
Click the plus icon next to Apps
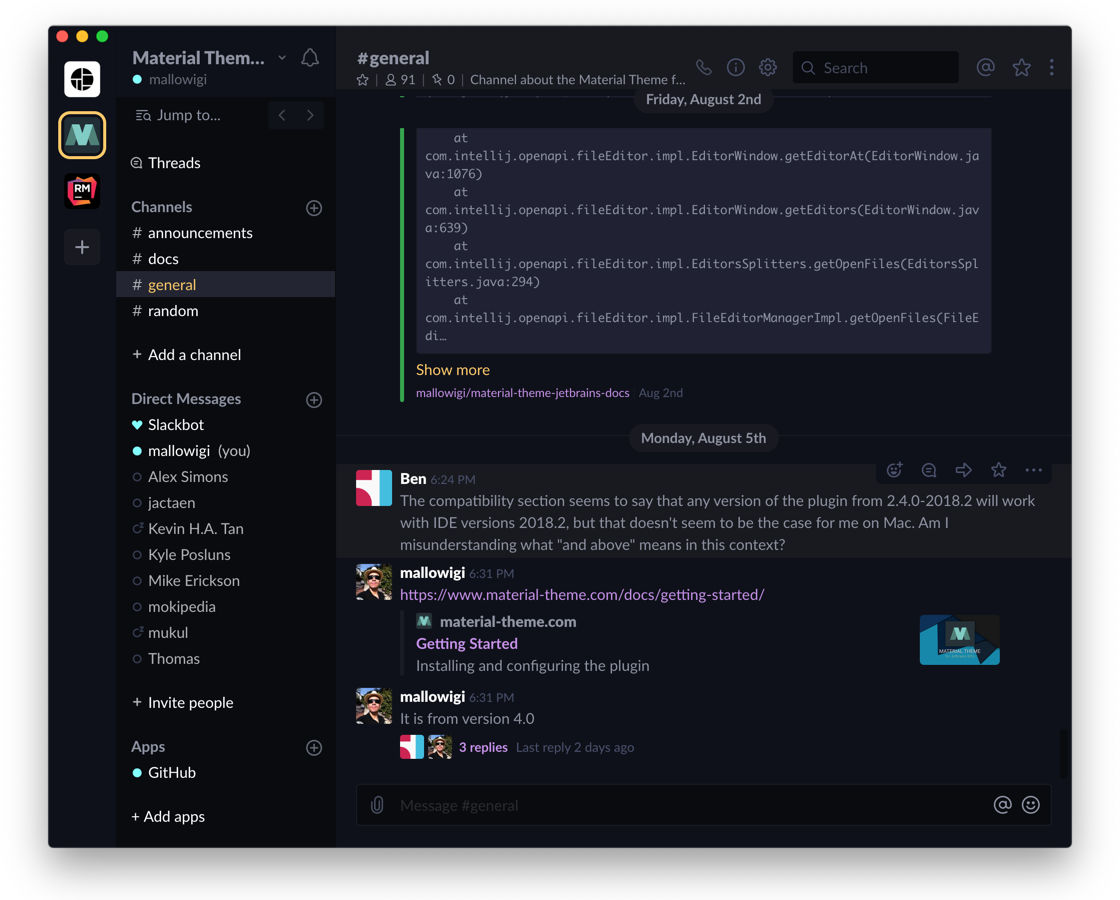[x=314, y=748]
